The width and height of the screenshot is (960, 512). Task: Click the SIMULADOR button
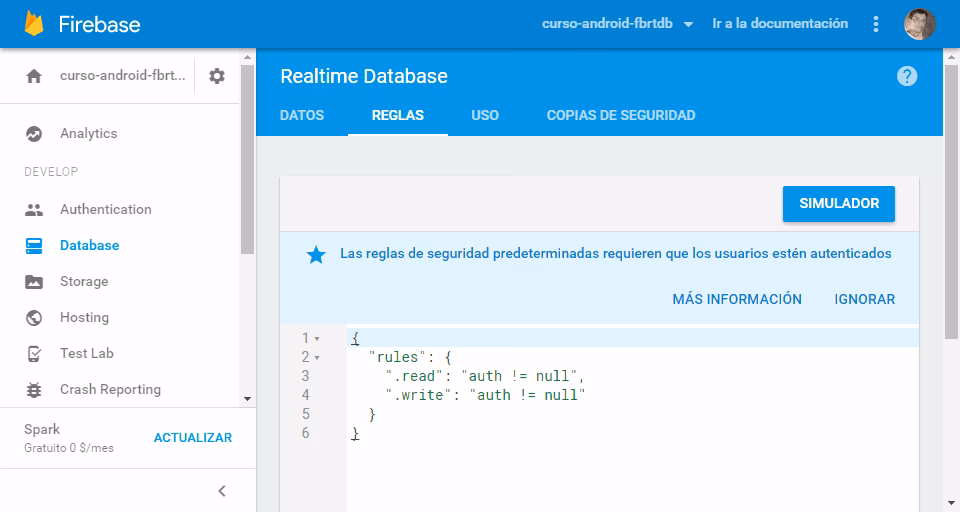click(x=839, y=203)
